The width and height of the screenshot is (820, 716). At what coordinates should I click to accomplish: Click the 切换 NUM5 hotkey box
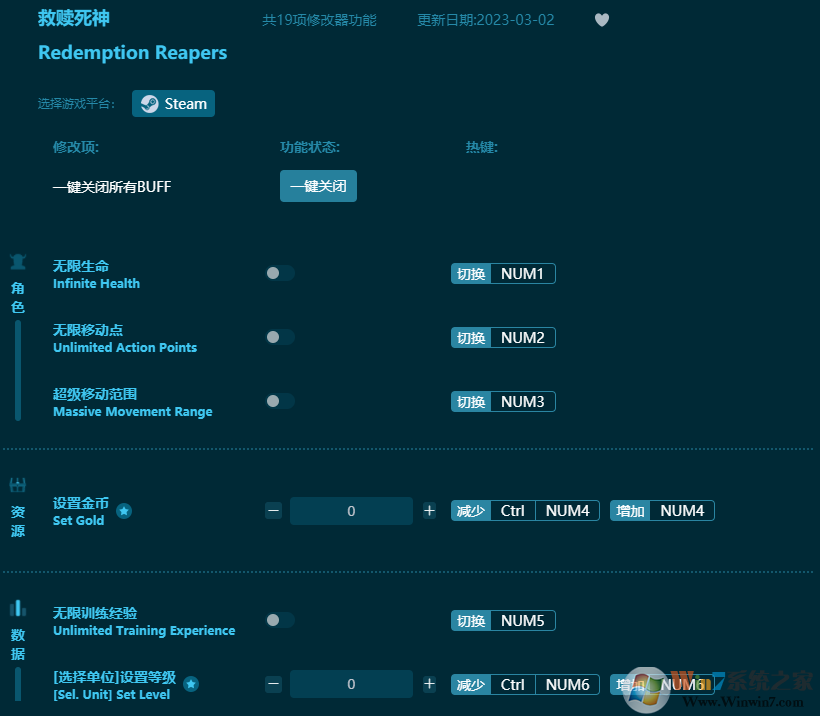pos(503,621)
